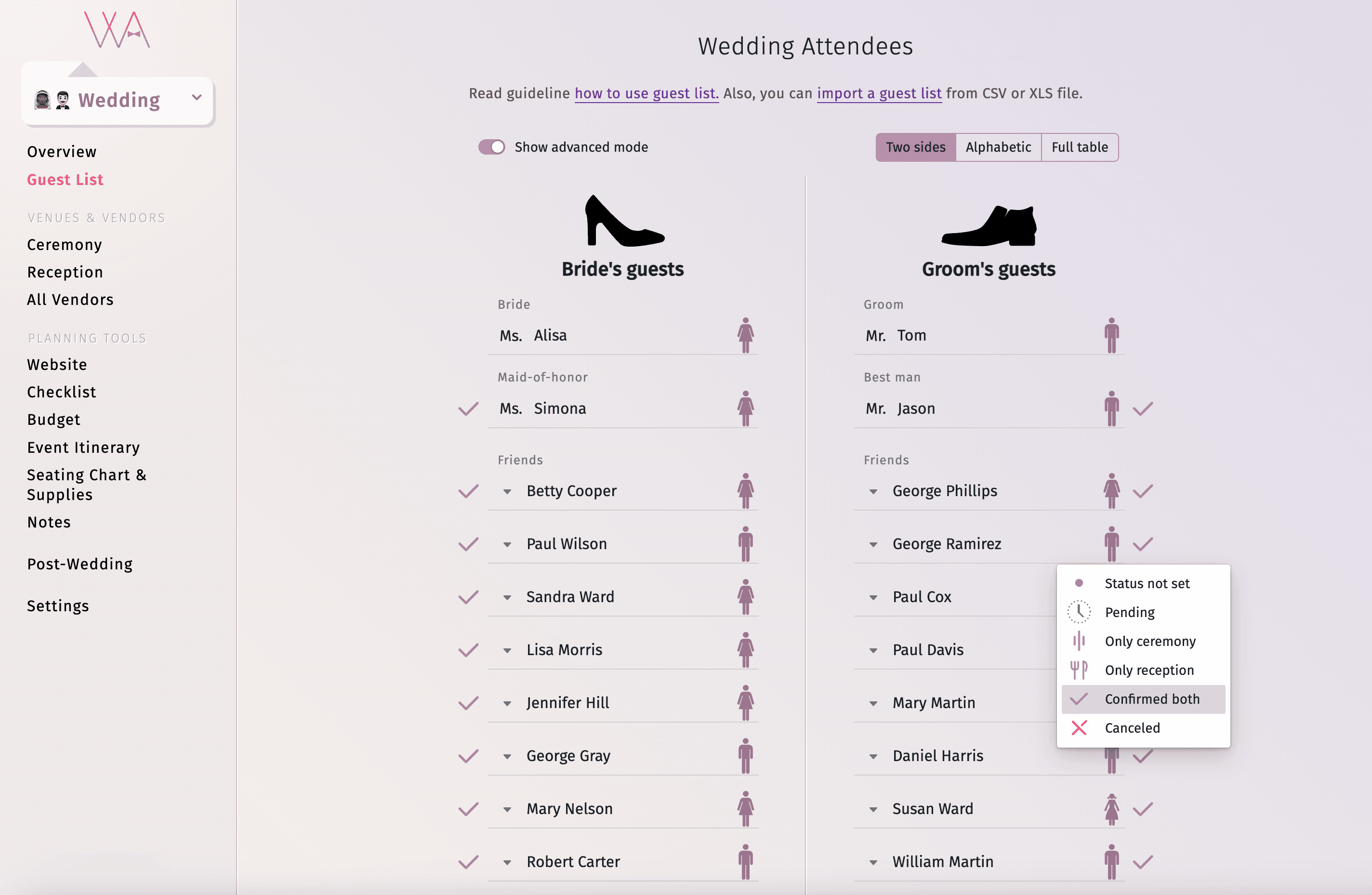Image resolution: width=1372 pixels, height=895 pixels.
Task: Click Paul Wilson's male gender icon
Action: pos(745,544)
